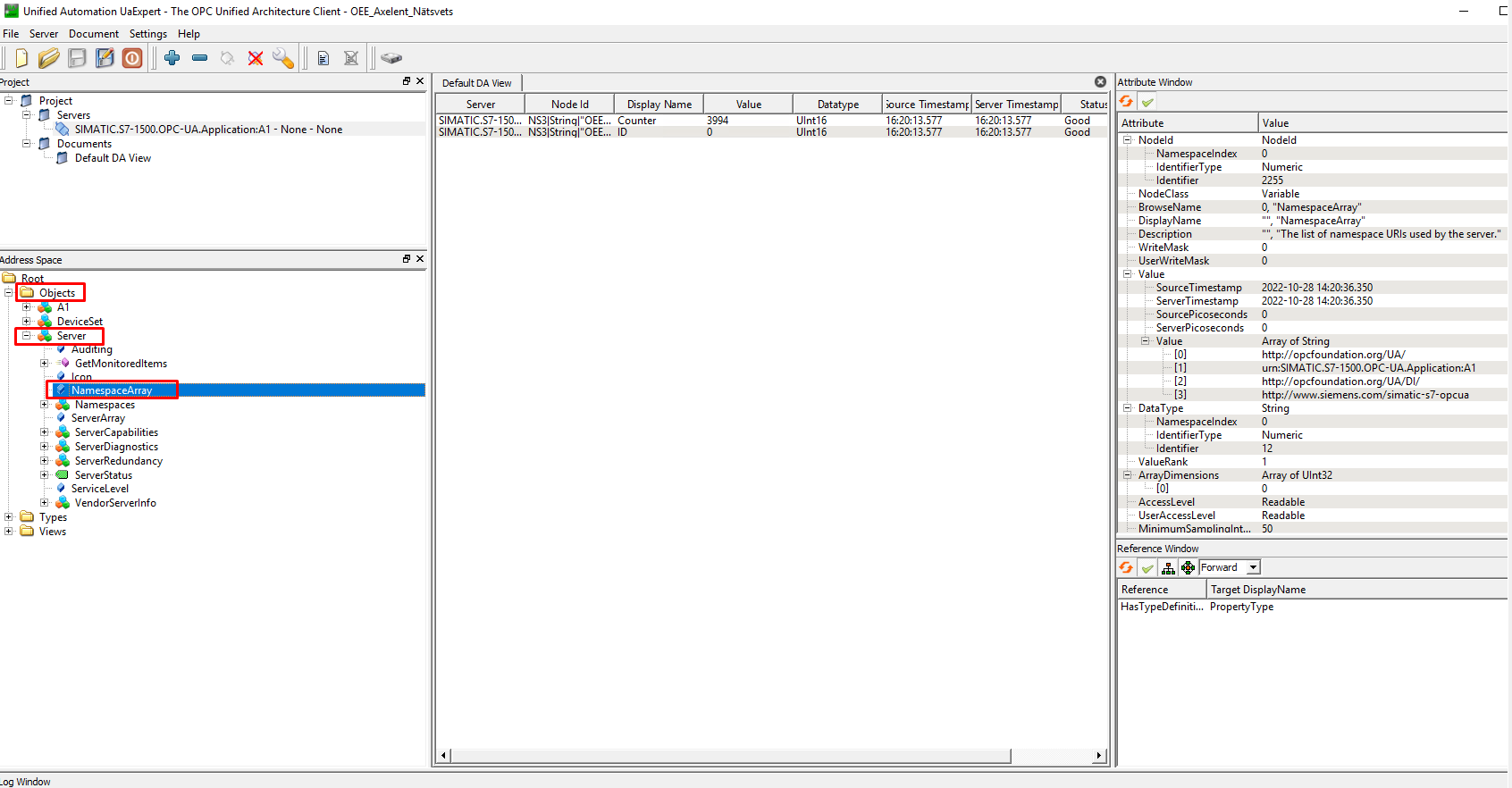Click the blue minus Remove Server icon

tap(200, 58)
